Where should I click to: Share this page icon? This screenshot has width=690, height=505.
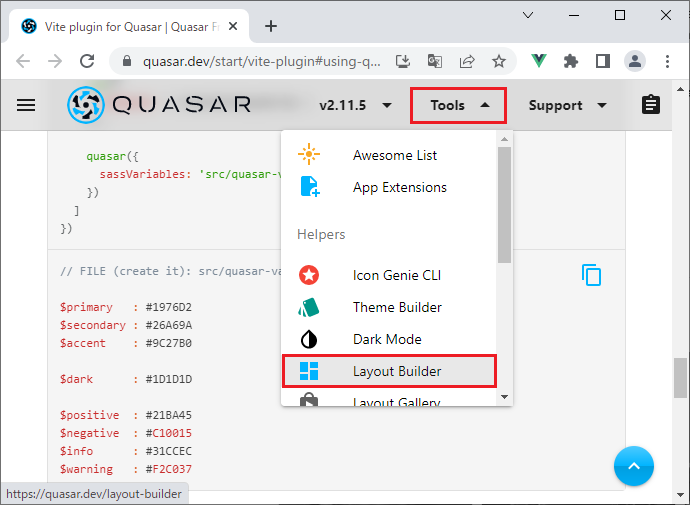467,61
